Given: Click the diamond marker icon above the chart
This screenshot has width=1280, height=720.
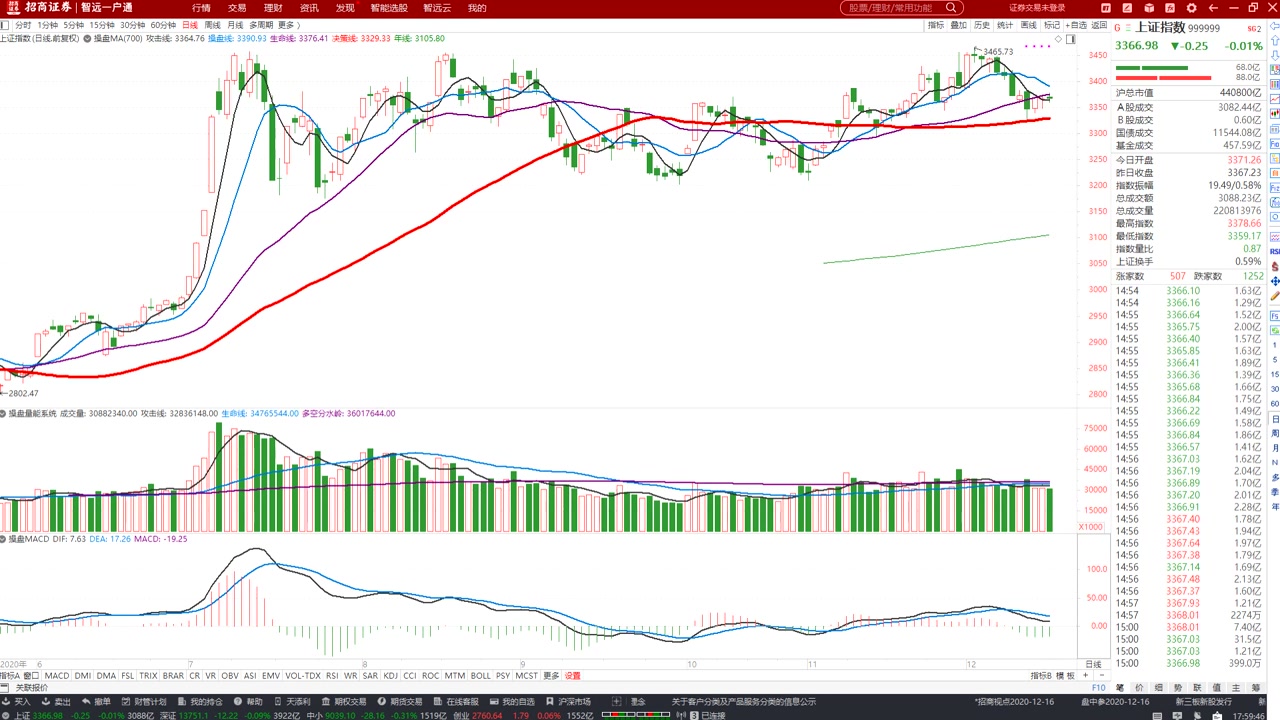Looking at the screenshot, I should (1058, 39).
